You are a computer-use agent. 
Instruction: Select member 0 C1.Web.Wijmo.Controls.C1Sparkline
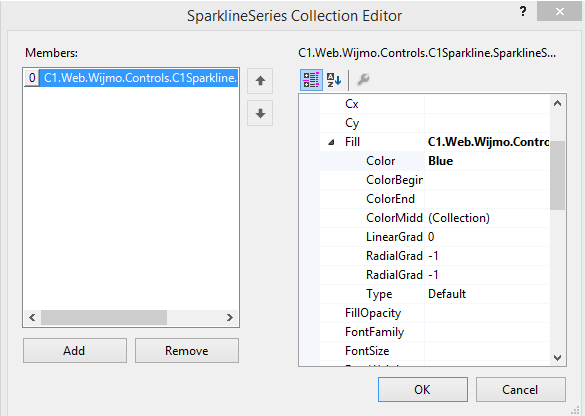pos(131,78)
